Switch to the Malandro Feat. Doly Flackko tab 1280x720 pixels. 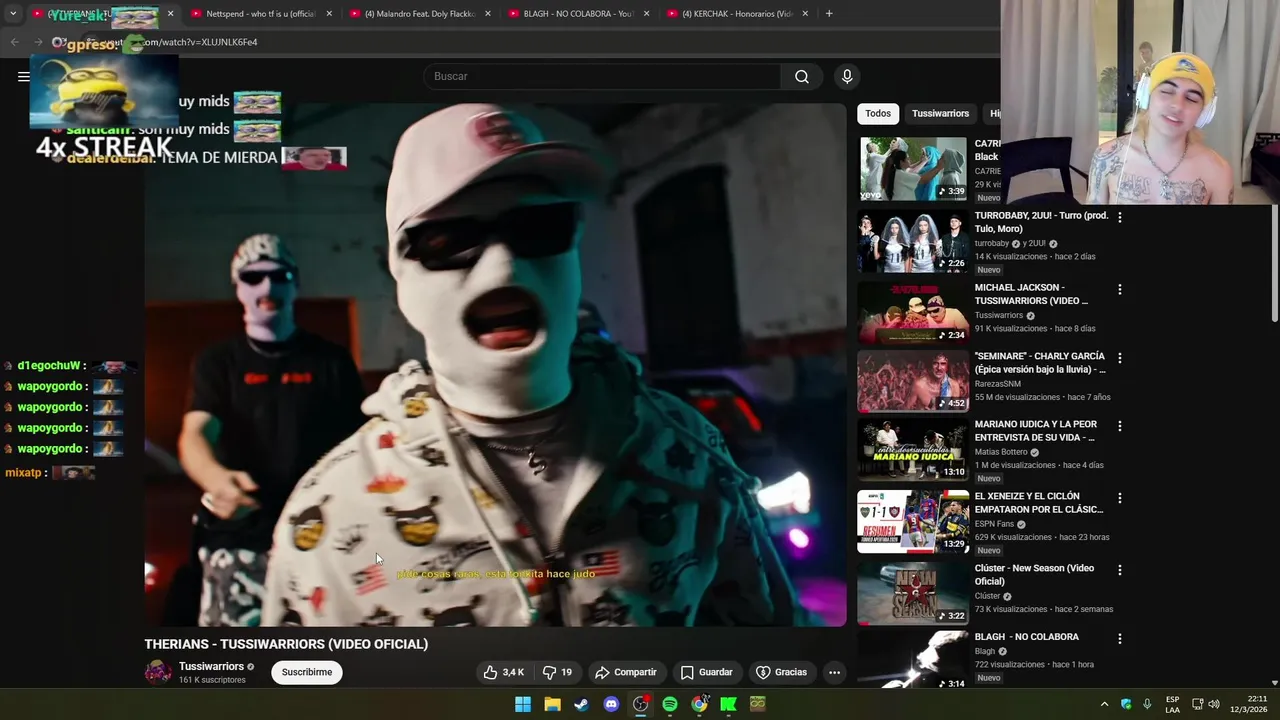tap(420, 14)
